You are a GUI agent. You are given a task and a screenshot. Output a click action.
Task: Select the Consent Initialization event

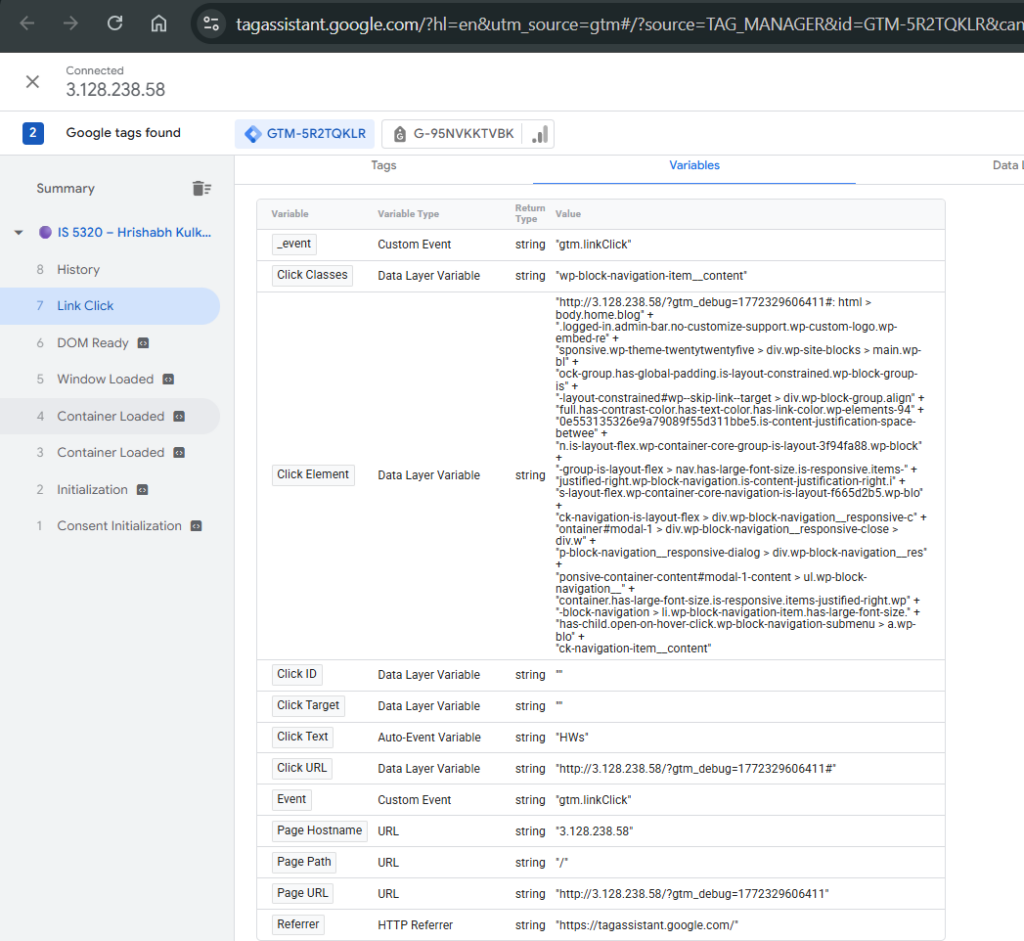(119, 526)
